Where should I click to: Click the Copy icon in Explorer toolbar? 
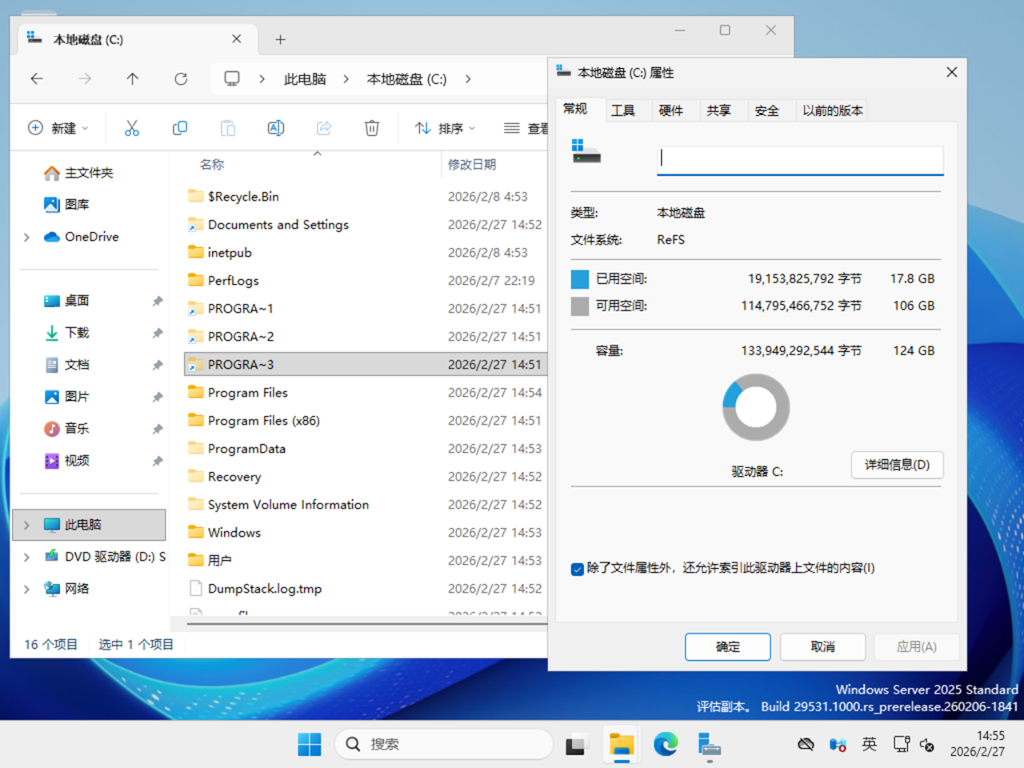coord(180,128)
